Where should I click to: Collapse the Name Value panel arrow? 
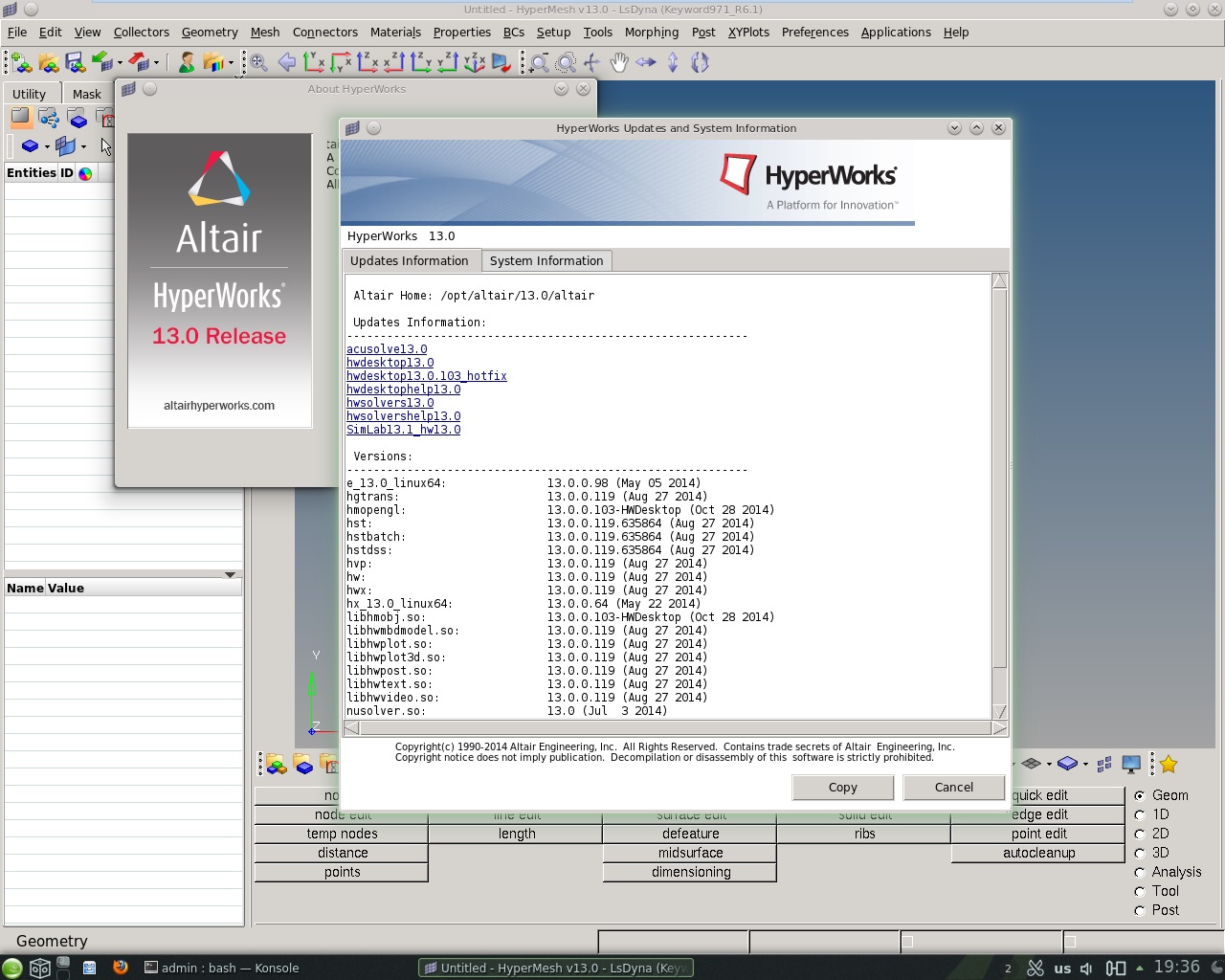[230, 575]
